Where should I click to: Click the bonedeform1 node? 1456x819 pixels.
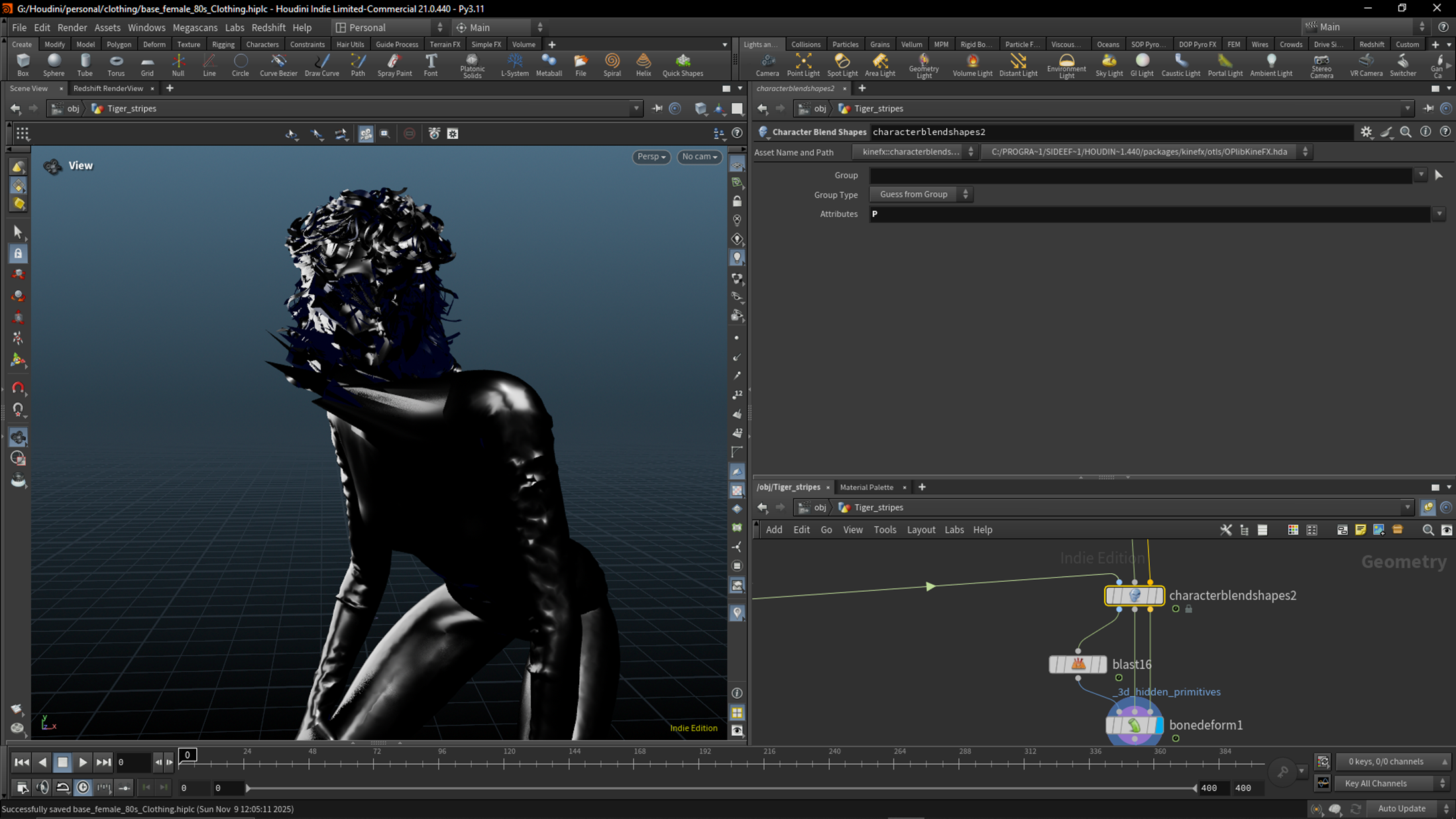[x=1134, y=725]
